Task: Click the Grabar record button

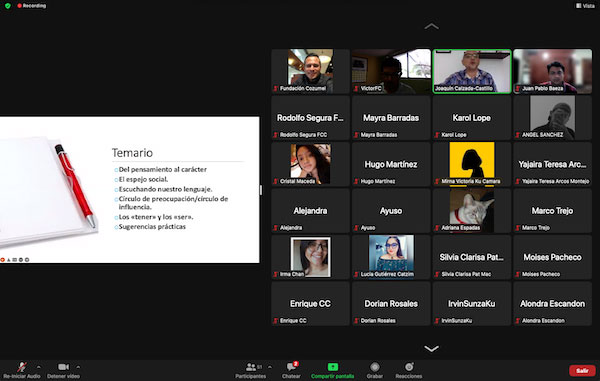Action: point(375,370)
